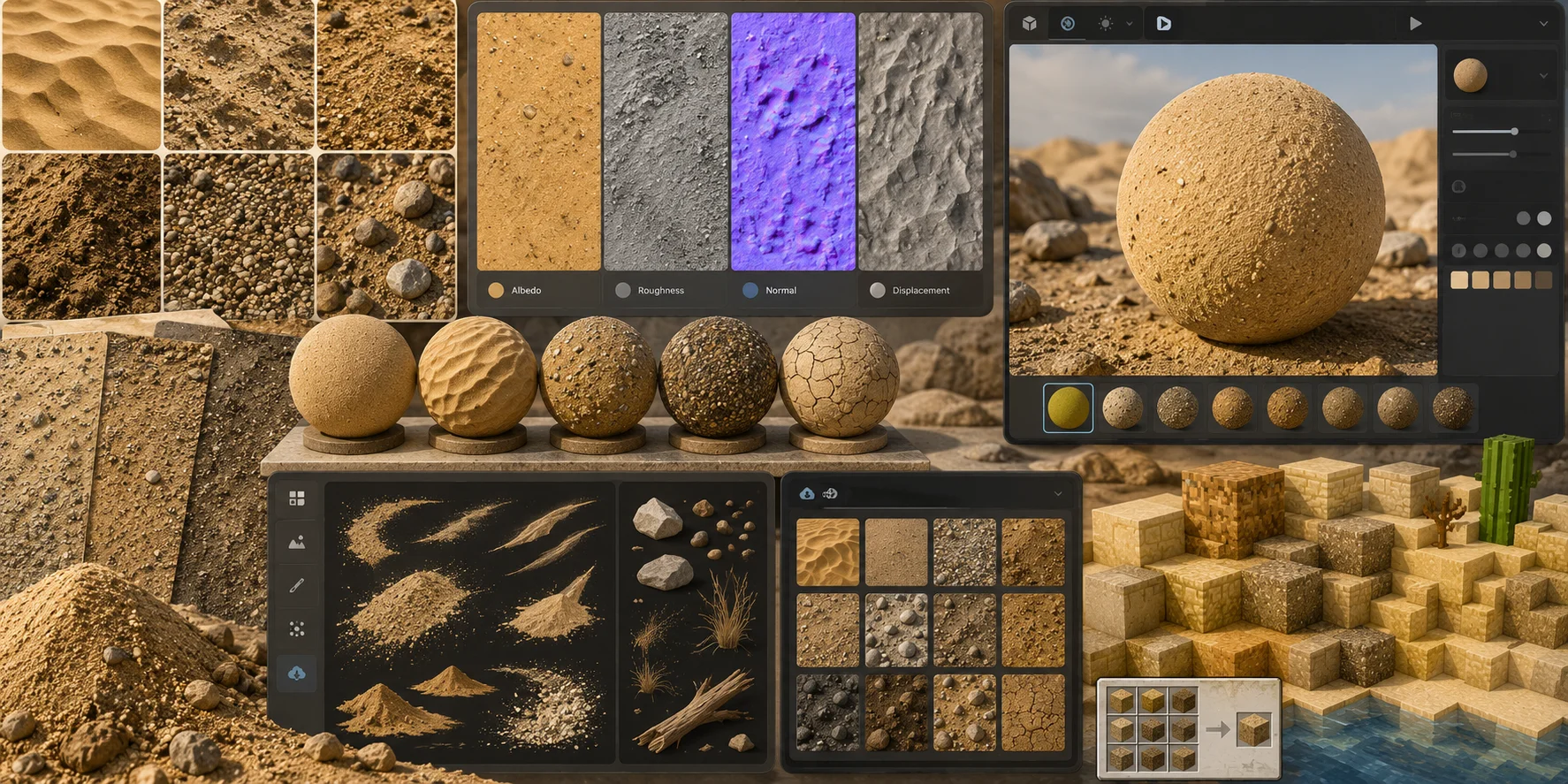Select the pale speckled sphere thumbnail in viewer strip
Image resolution: width=1568 pixels, height=784 pixels.
click(x=1123, y=407)
